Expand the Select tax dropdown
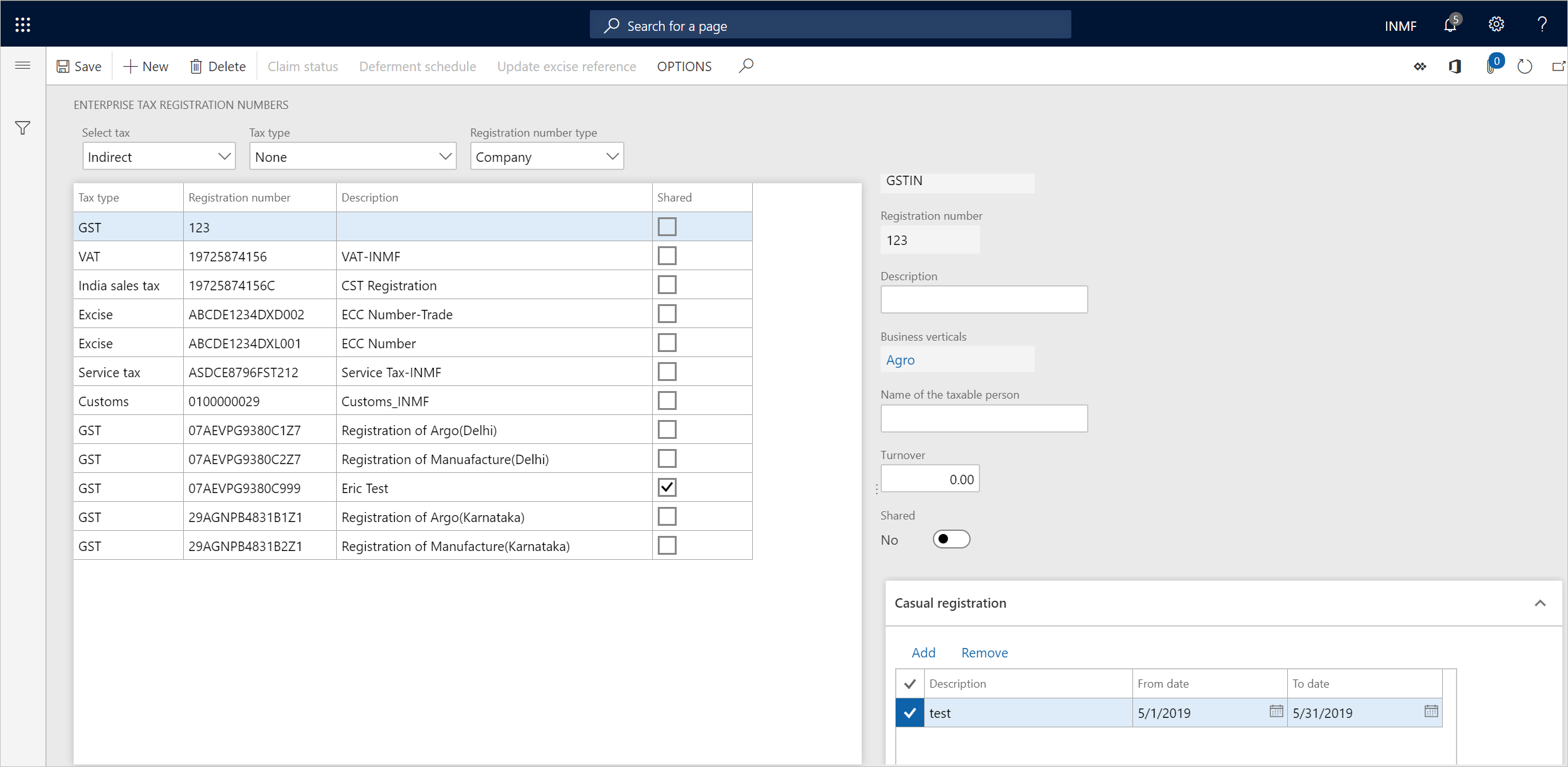 [221, 156]
